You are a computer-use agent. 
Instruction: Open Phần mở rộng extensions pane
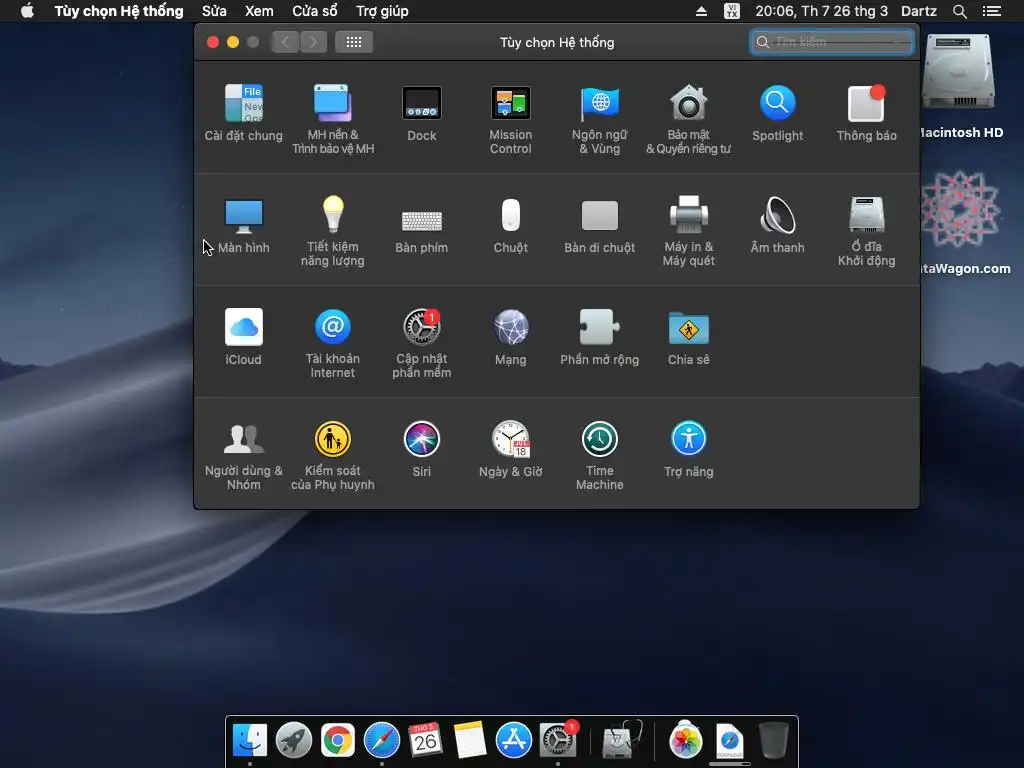(x=600, y=337)
